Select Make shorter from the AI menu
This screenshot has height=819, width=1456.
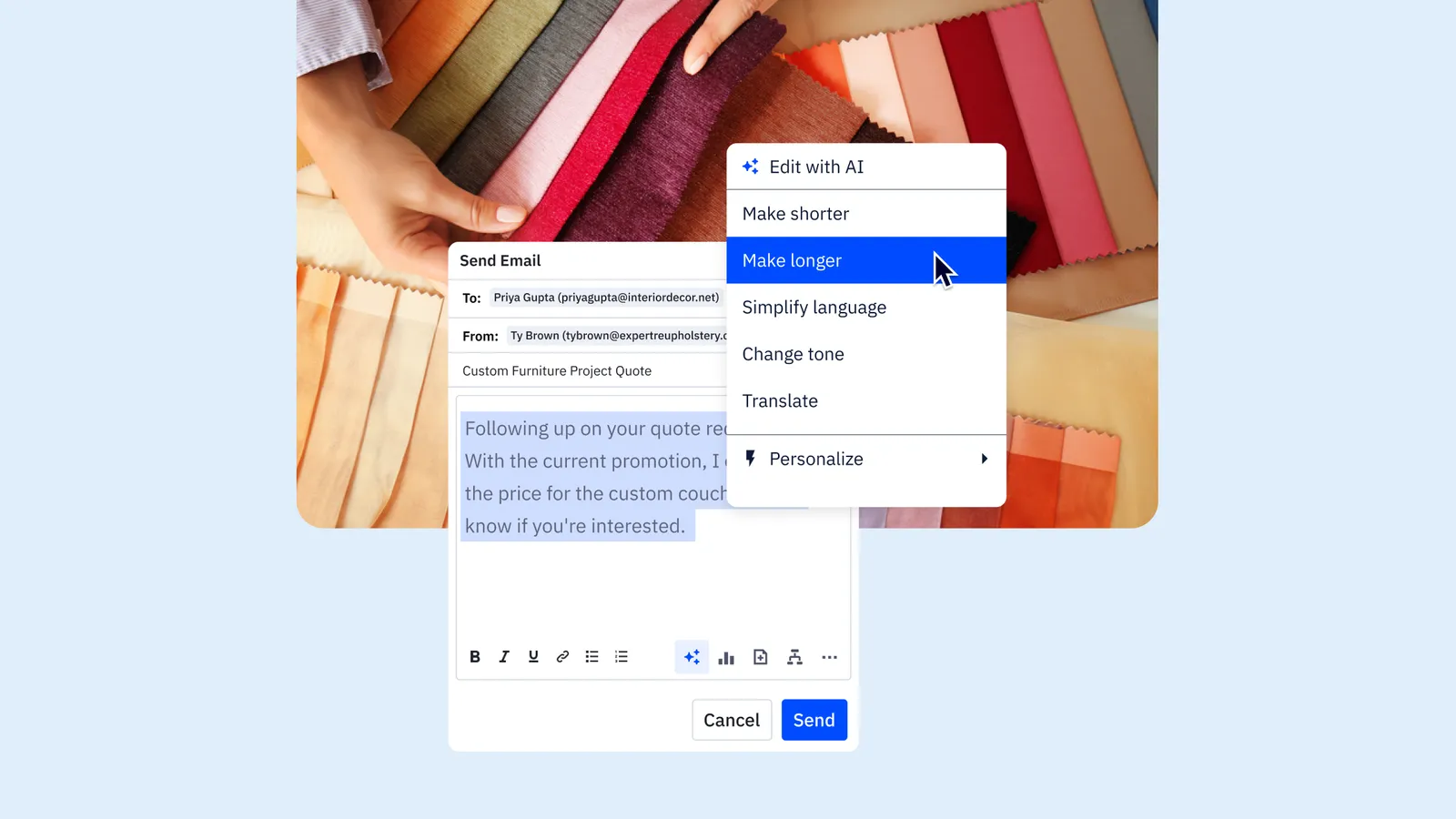(x=795, y=213)
